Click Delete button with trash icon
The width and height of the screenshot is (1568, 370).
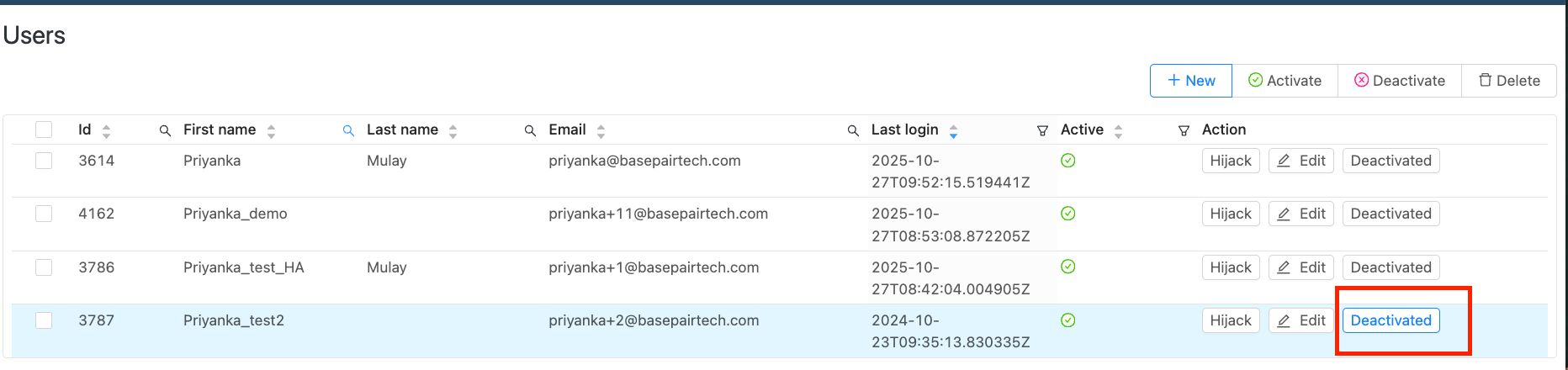pyautogui.click(x=1509, y=81)
